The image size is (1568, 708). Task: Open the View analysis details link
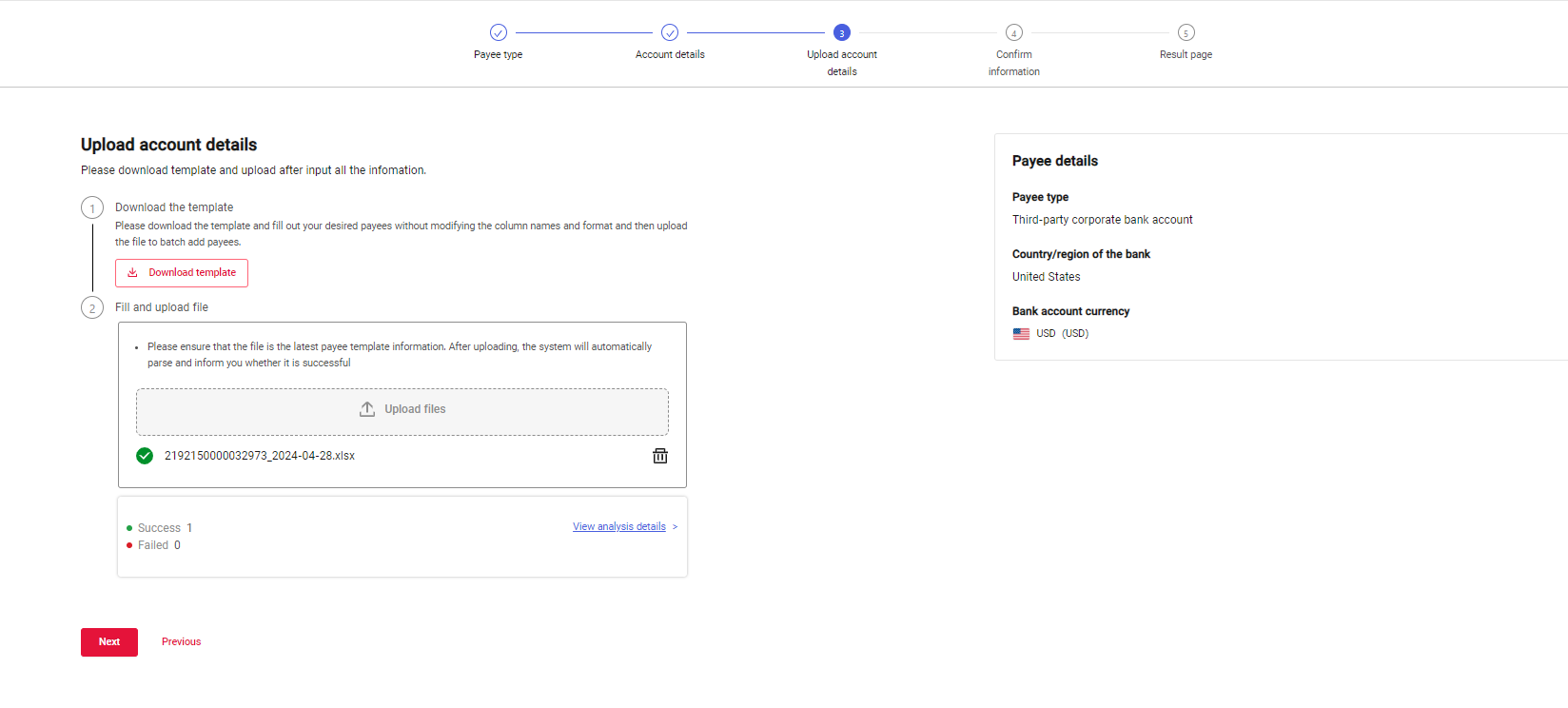tap(618, 527)
